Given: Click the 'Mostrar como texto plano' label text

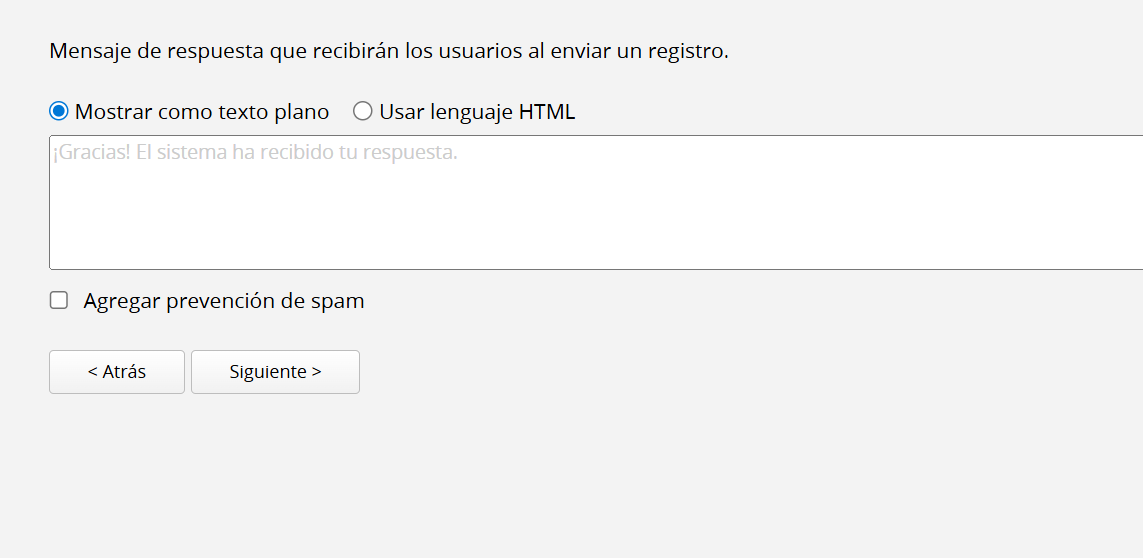Looking at the screenshot, I should click(x=202, y=112).
